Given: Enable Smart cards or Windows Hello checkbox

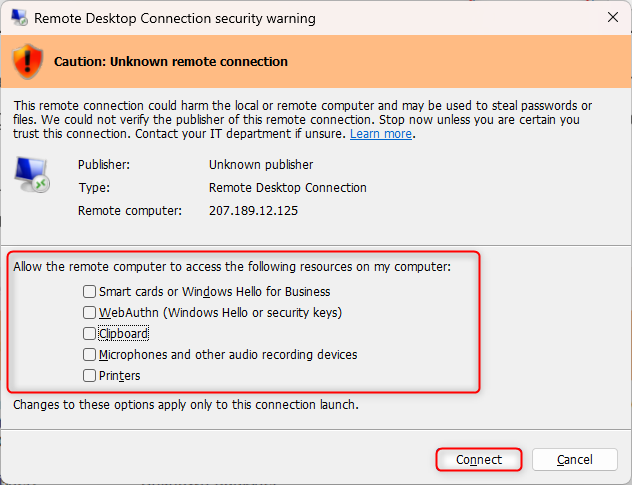Looking at the screenshot, I should 90,292.
